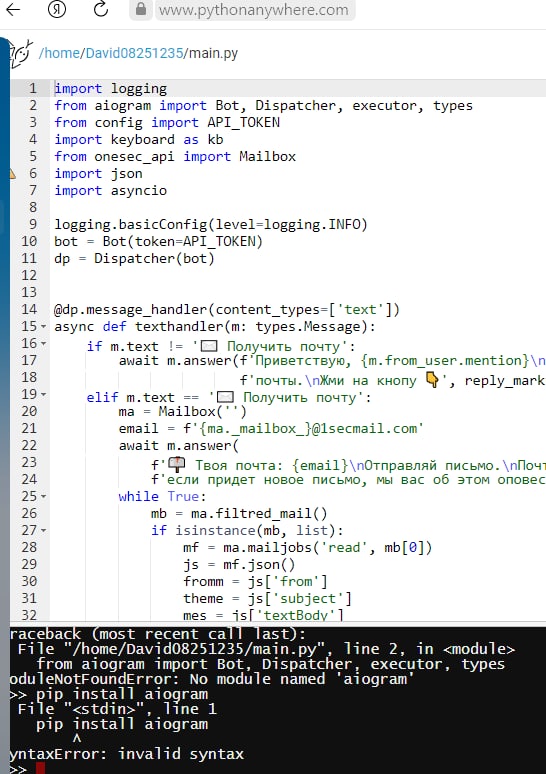Select line number 1 in gutter
The image size is (546, 774).
coord(33,88)
